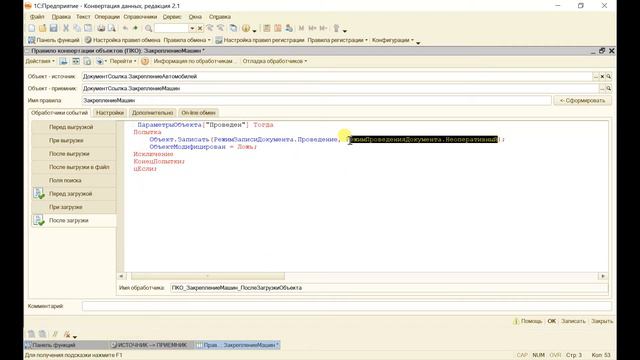Click the Сформировать button
This screenshot has width=640, height=360.
pos(582,100)
